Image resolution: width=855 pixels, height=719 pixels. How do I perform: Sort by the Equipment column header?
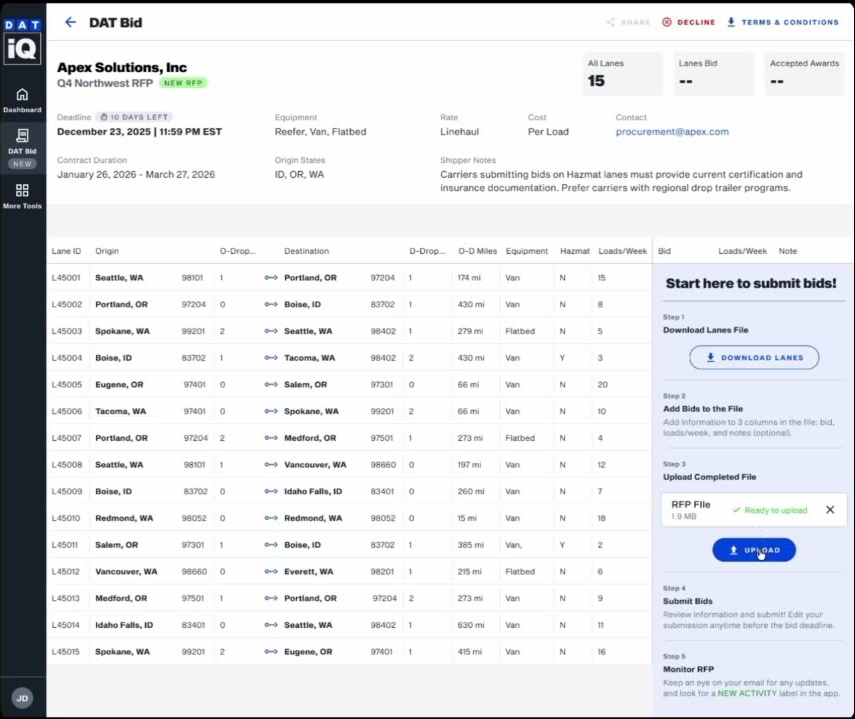pos(527,251)
